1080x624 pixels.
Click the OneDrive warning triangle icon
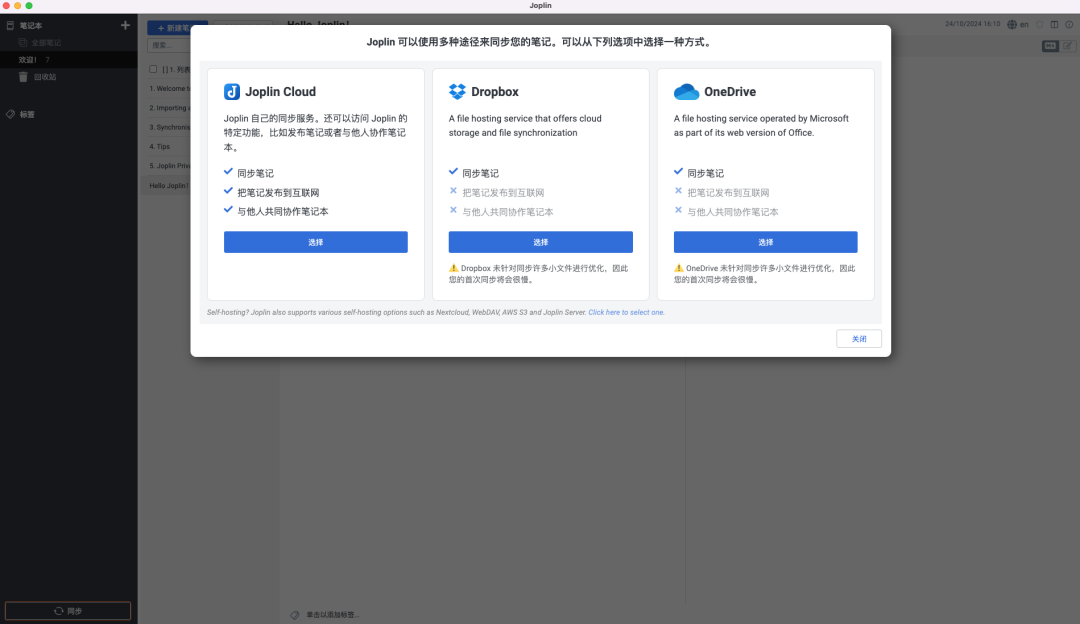678,268
